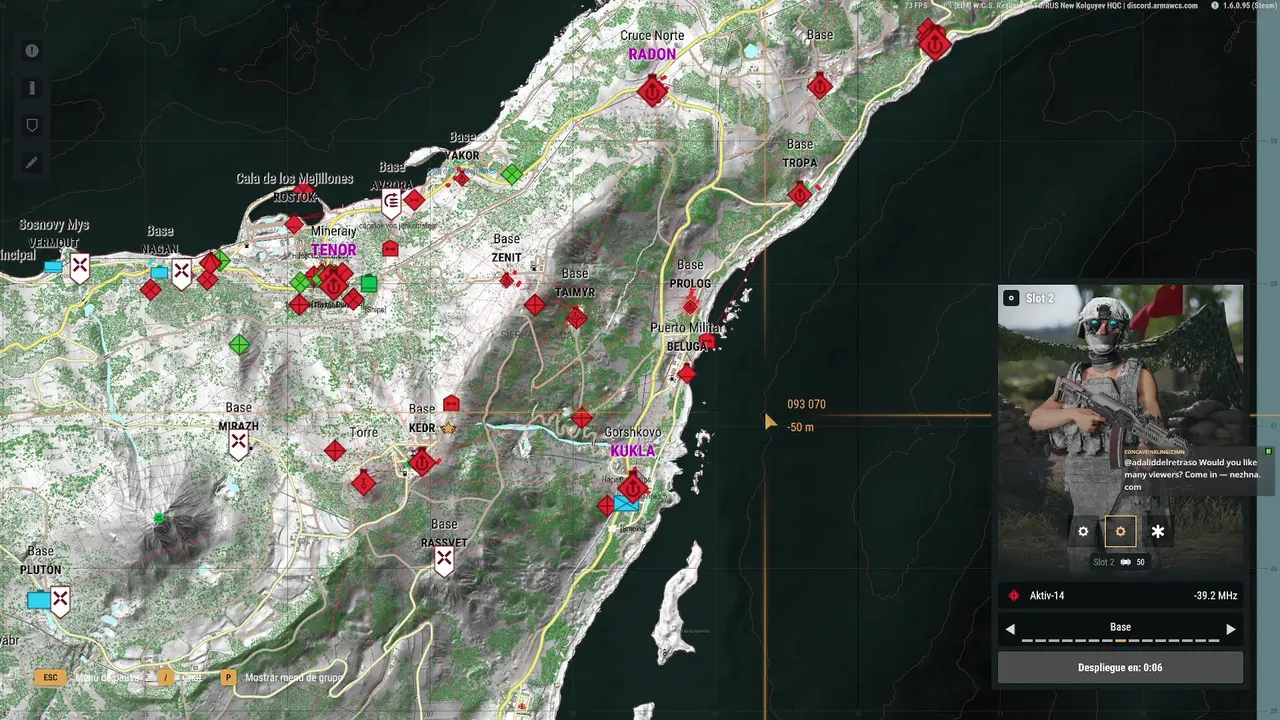The image size is (1280, 720).
Task: Click the red diamond marker near ROSTOK
Action: coord(294,224)
